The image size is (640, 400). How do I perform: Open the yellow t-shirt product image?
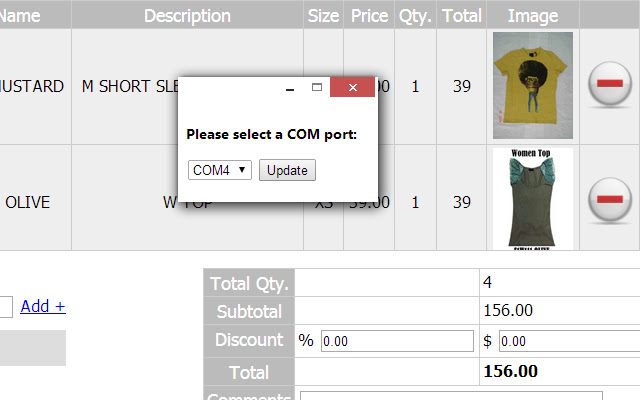point(533,85)
